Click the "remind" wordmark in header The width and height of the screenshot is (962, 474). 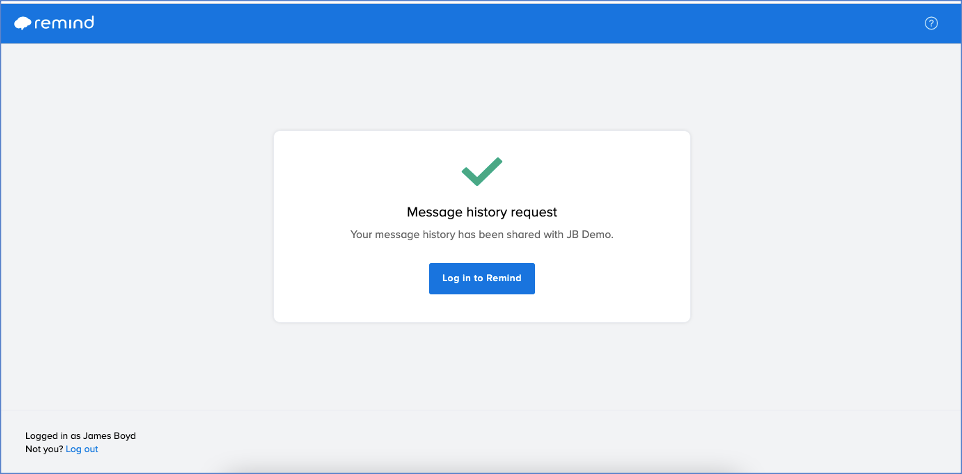point(64,23)
